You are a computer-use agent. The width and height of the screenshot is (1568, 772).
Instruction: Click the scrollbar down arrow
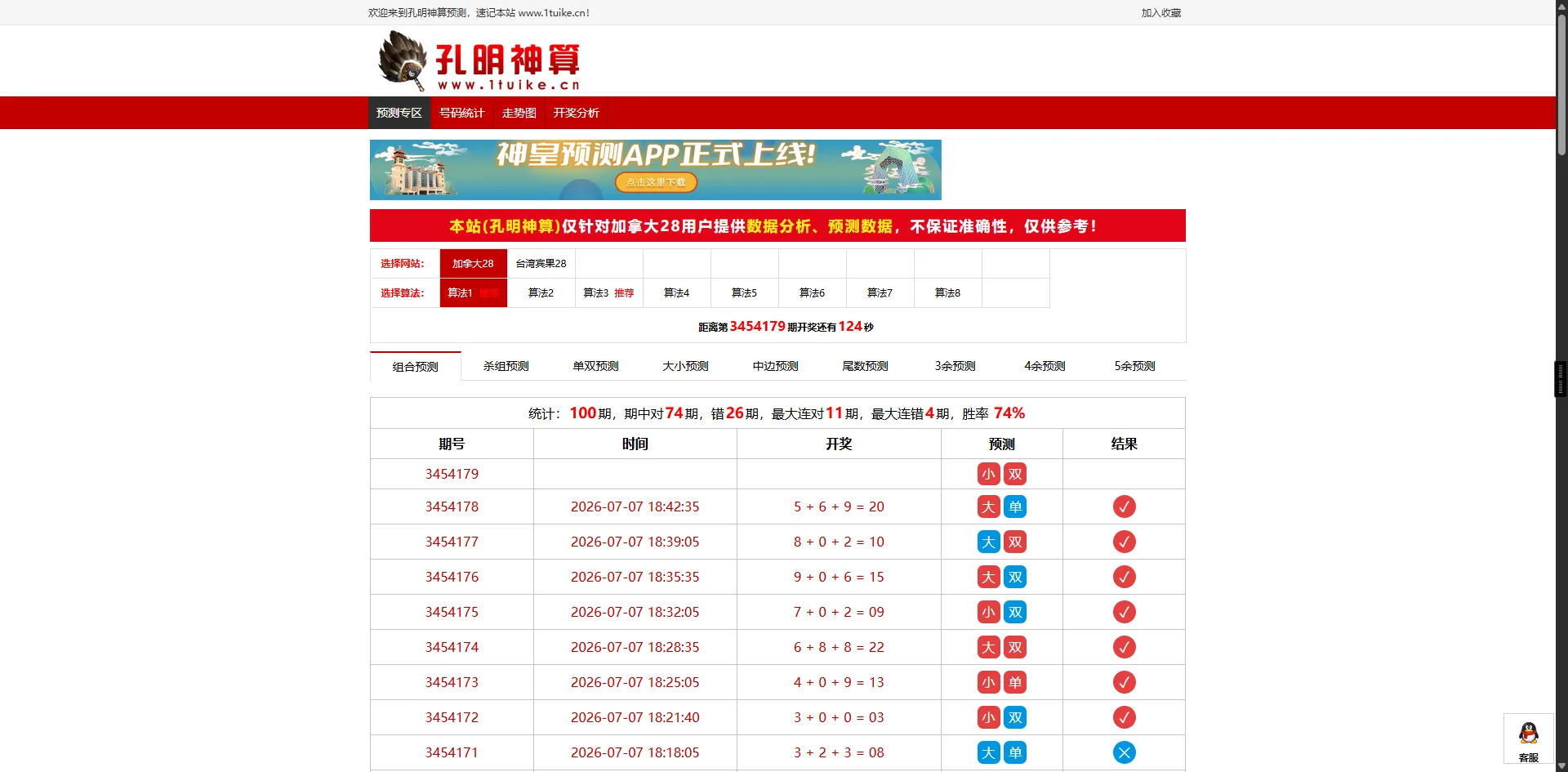tap(1561, 765)
